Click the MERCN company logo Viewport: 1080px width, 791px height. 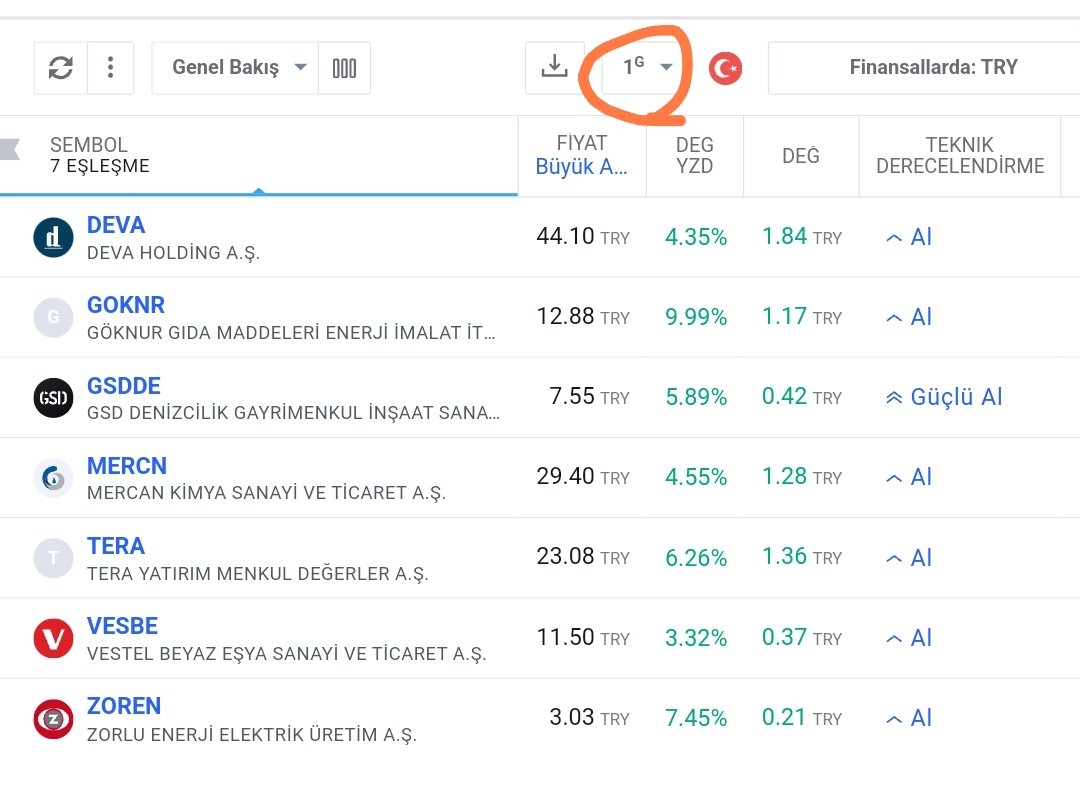click(x=53, y=477)
